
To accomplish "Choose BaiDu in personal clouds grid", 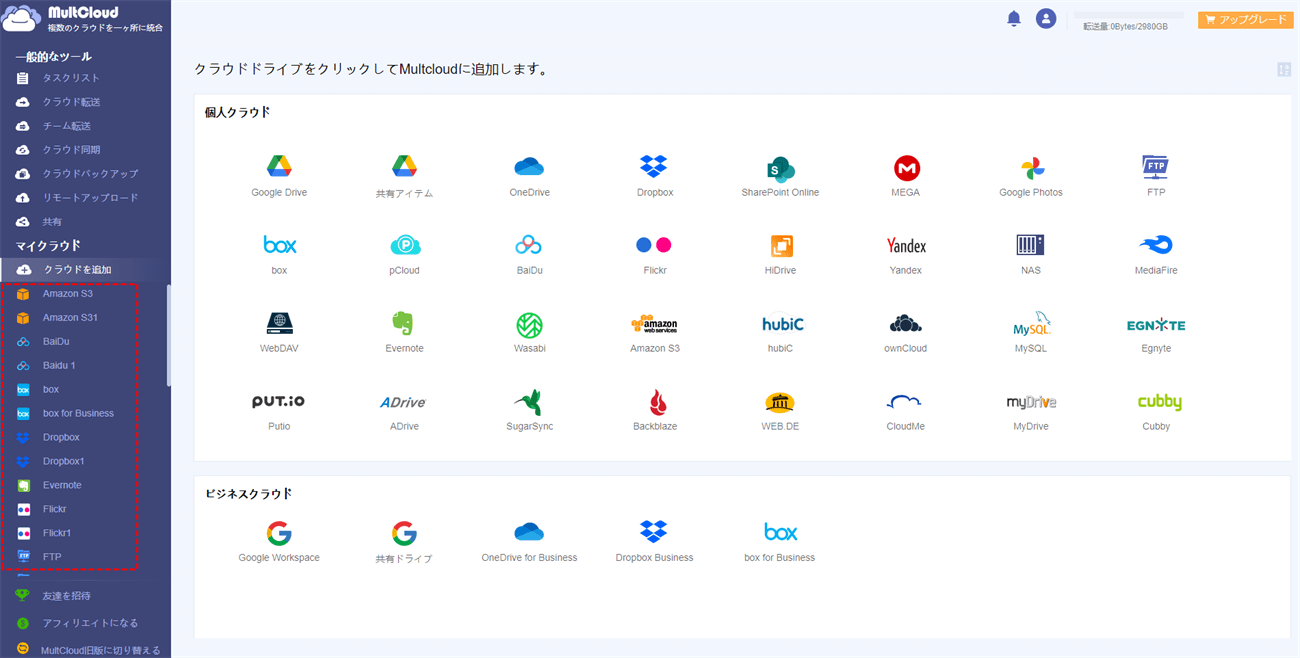I will point(529,245).
